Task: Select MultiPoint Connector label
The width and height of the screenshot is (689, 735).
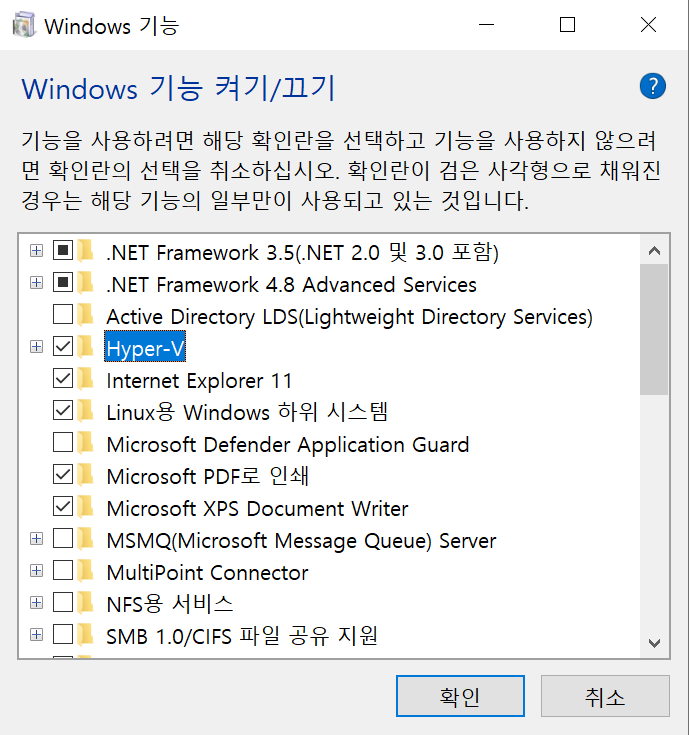Action: [x=208, y=572]
